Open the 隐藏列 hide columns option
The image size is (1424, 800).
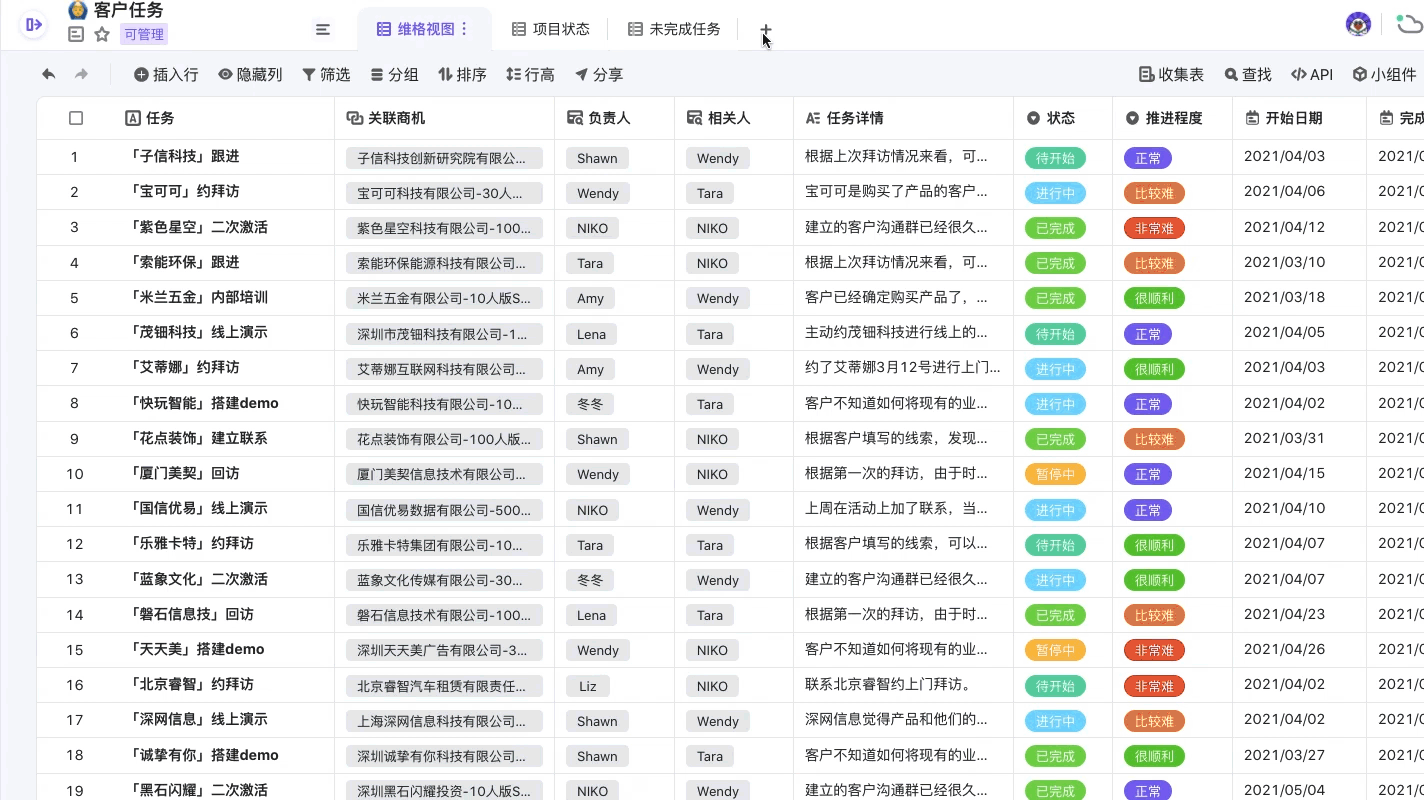click(x=250, y=74)
